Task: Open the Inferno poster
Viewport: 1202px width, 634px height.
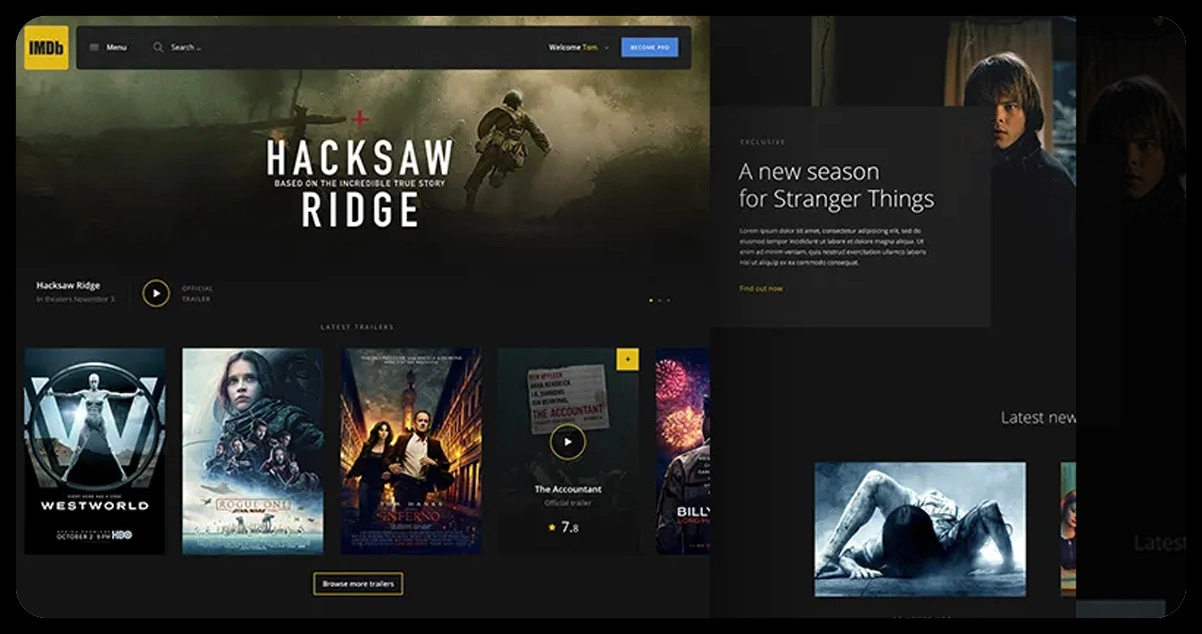Action: click(410, 450)
